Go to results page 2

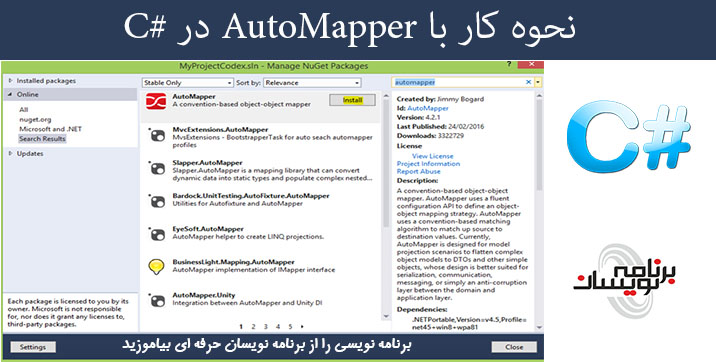point(253,326)
